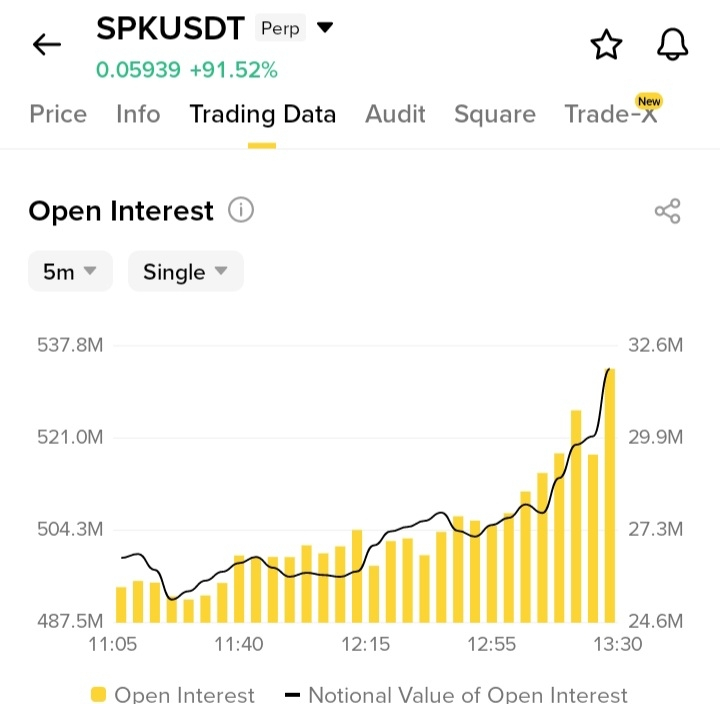Screen dimensions: 720x704
Task: Tap the SPKUSDT symbol title
Action: coord(170,28)
